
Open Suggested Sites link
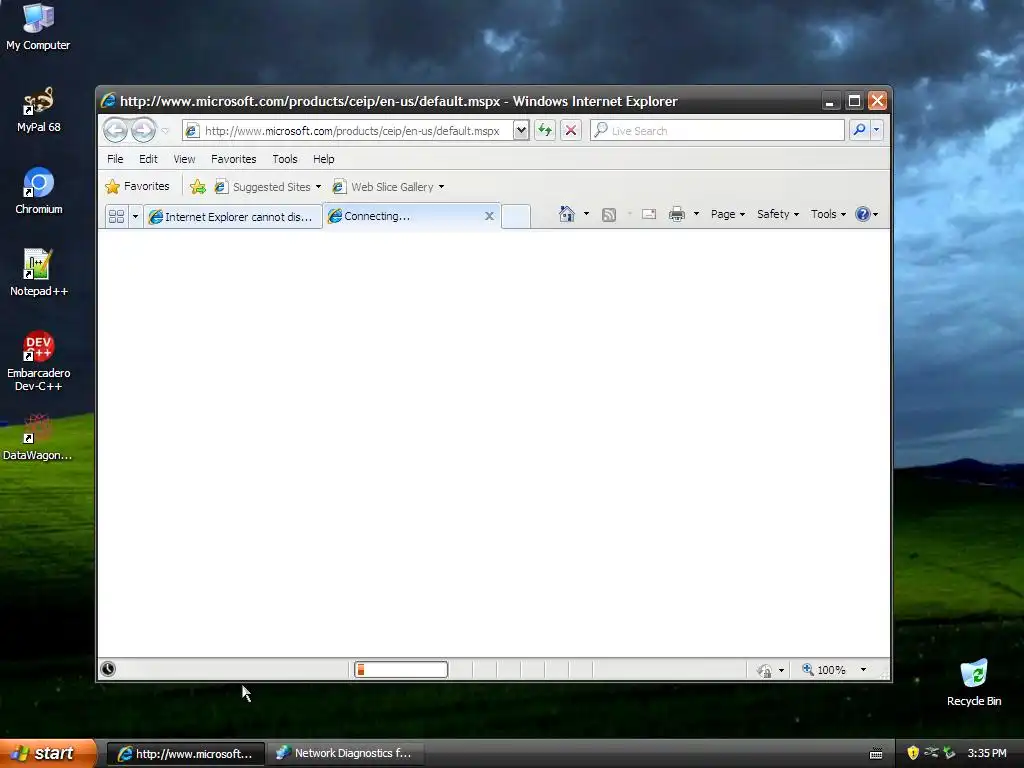pos(268,187)
